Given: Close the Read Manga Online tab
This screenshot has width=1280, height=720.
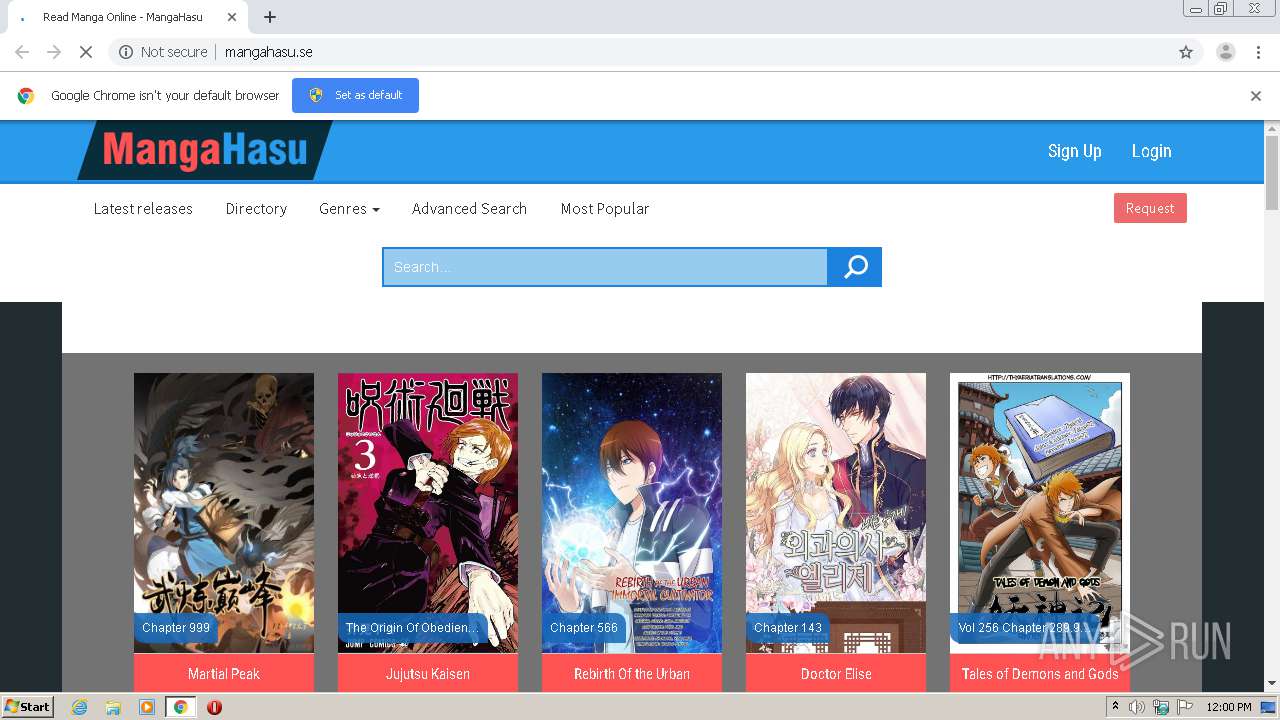Looking at the screenshot, I should [232, 17].
